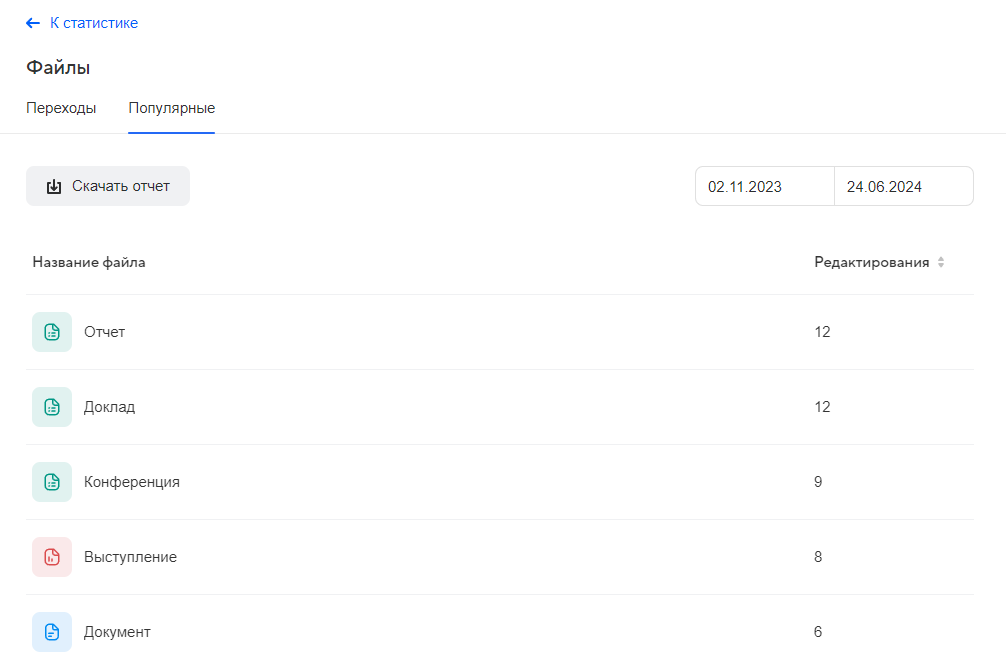Click the sort arrows beside Редактирования
Viewport: 1006px width, 667px height.
coord(940,263)
